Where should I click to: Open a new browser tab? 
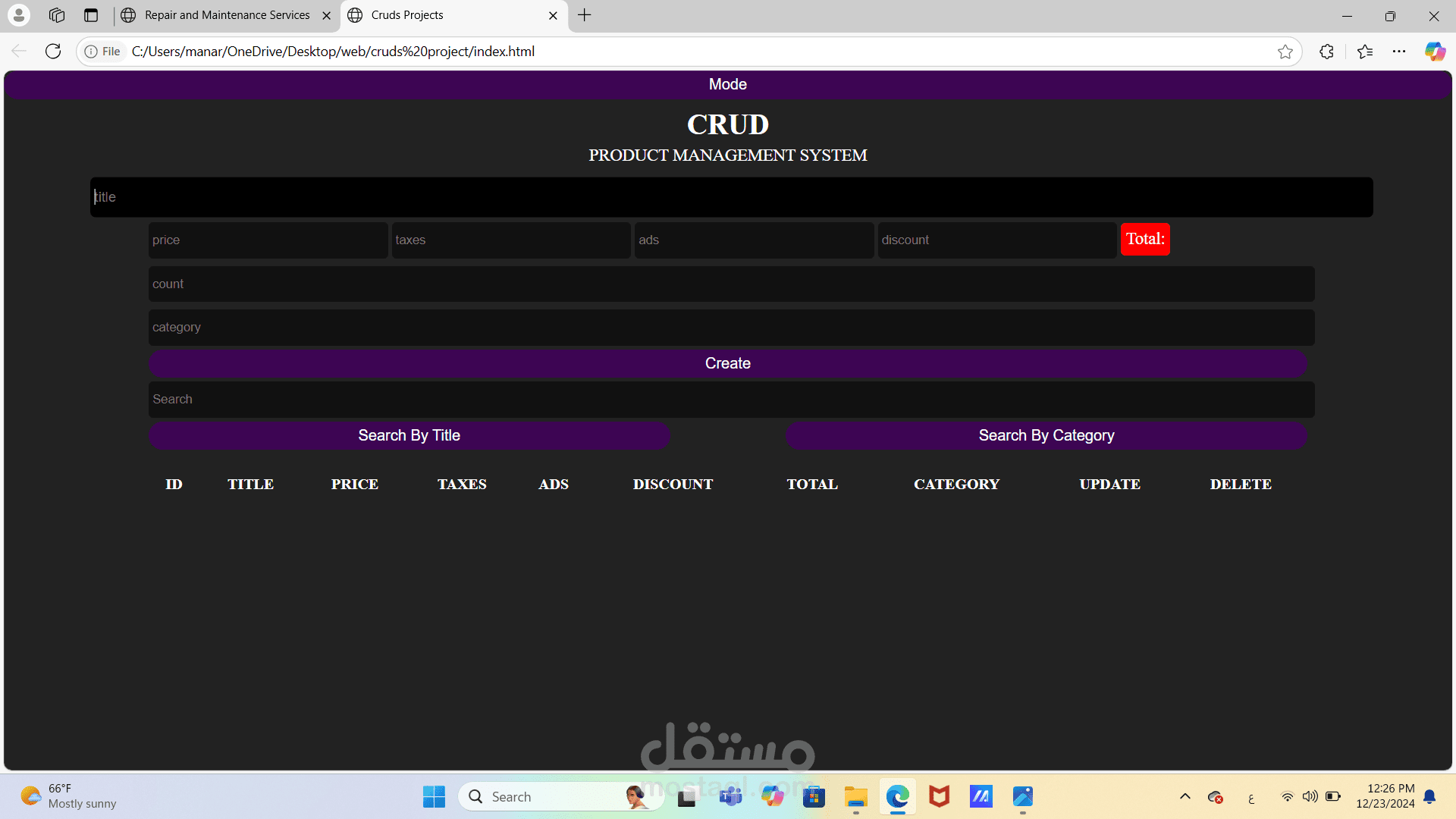[x=584, y=14]
